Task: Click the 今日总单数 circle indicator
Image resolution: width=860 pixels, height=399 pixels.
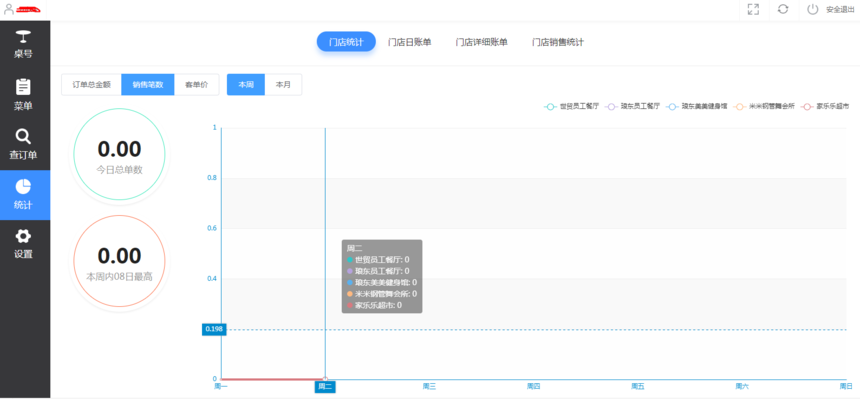Action: [120, 154]
